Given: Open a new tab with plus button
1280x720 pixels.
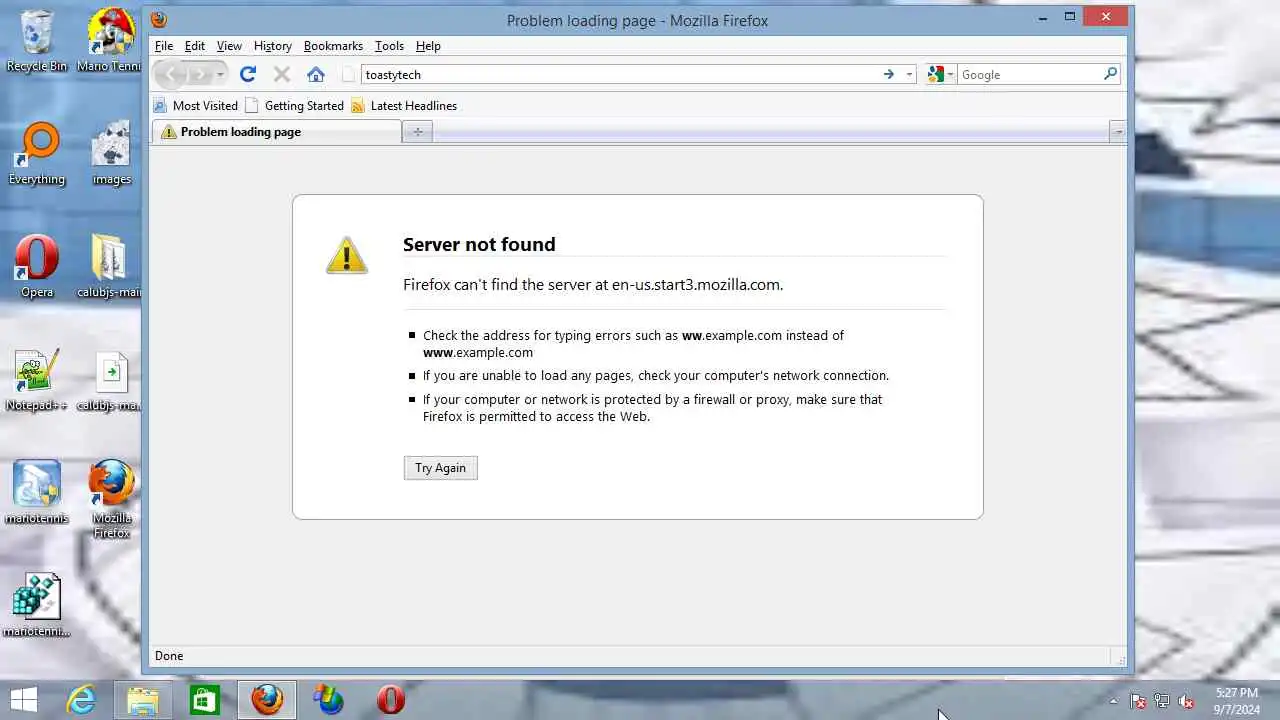Looking at the screenshot, I should point(418,132).
